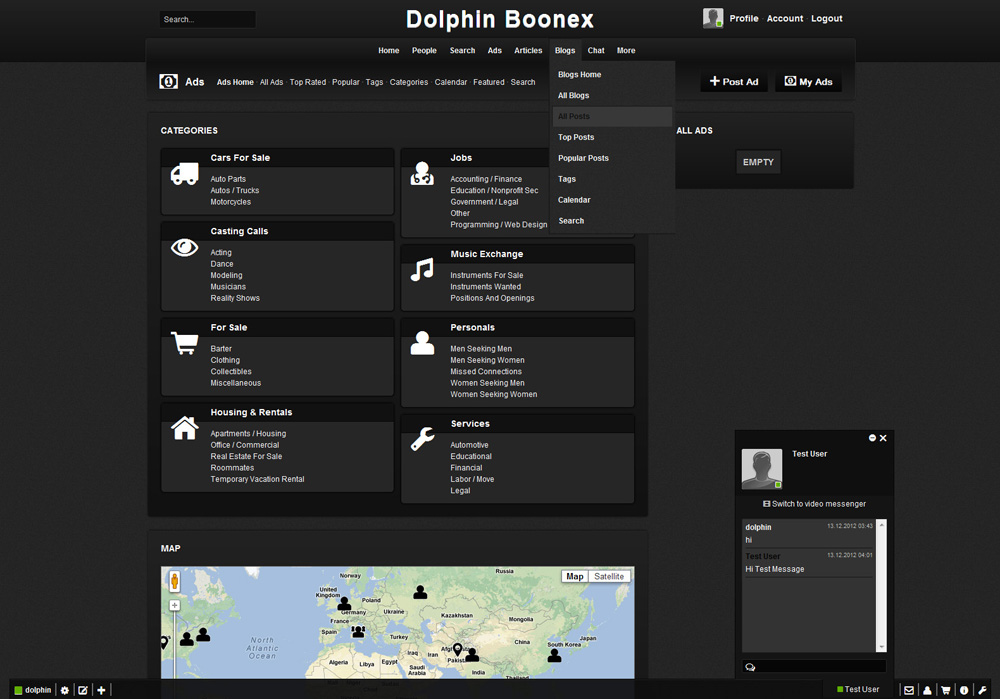The width and height of the screenshot is (1000, 699).
Task: Click the plus icon in bottom bar
Action: point(101,690)
